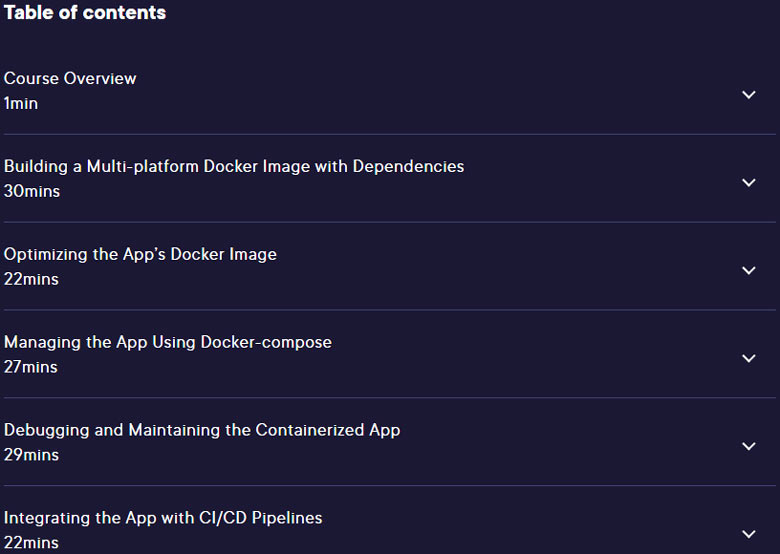Image resolution: width=780 pixels, height=554 pixels.
Task: Select Debugging and Maintaining the Containerized App title
Action: point(202,430)
